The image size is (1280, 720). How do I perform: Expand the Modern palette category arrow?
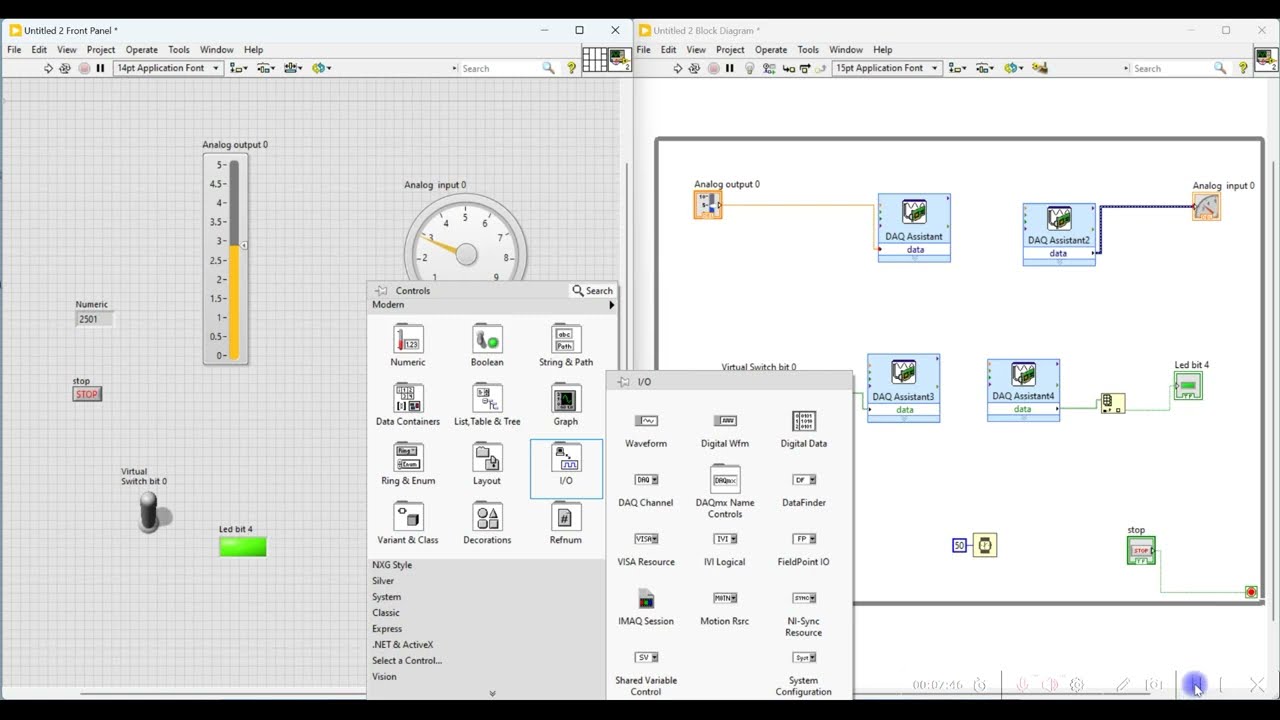611,305
